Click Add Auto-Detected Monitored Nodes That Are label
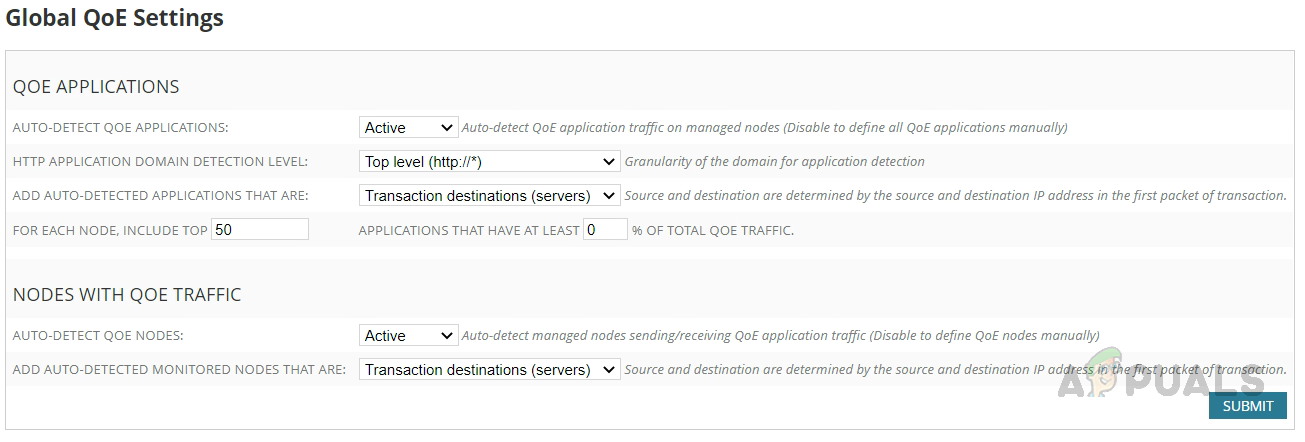The image size is (1305, 442). (179, 370)
